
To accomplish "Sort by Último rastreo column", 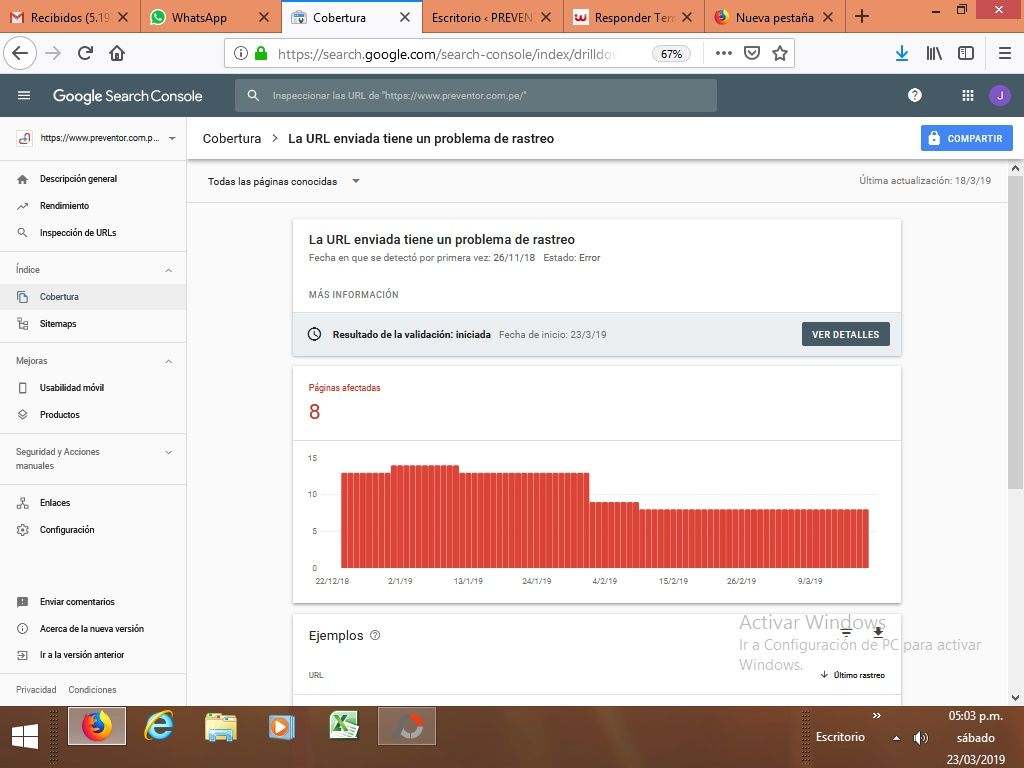I will pos(853,675).
